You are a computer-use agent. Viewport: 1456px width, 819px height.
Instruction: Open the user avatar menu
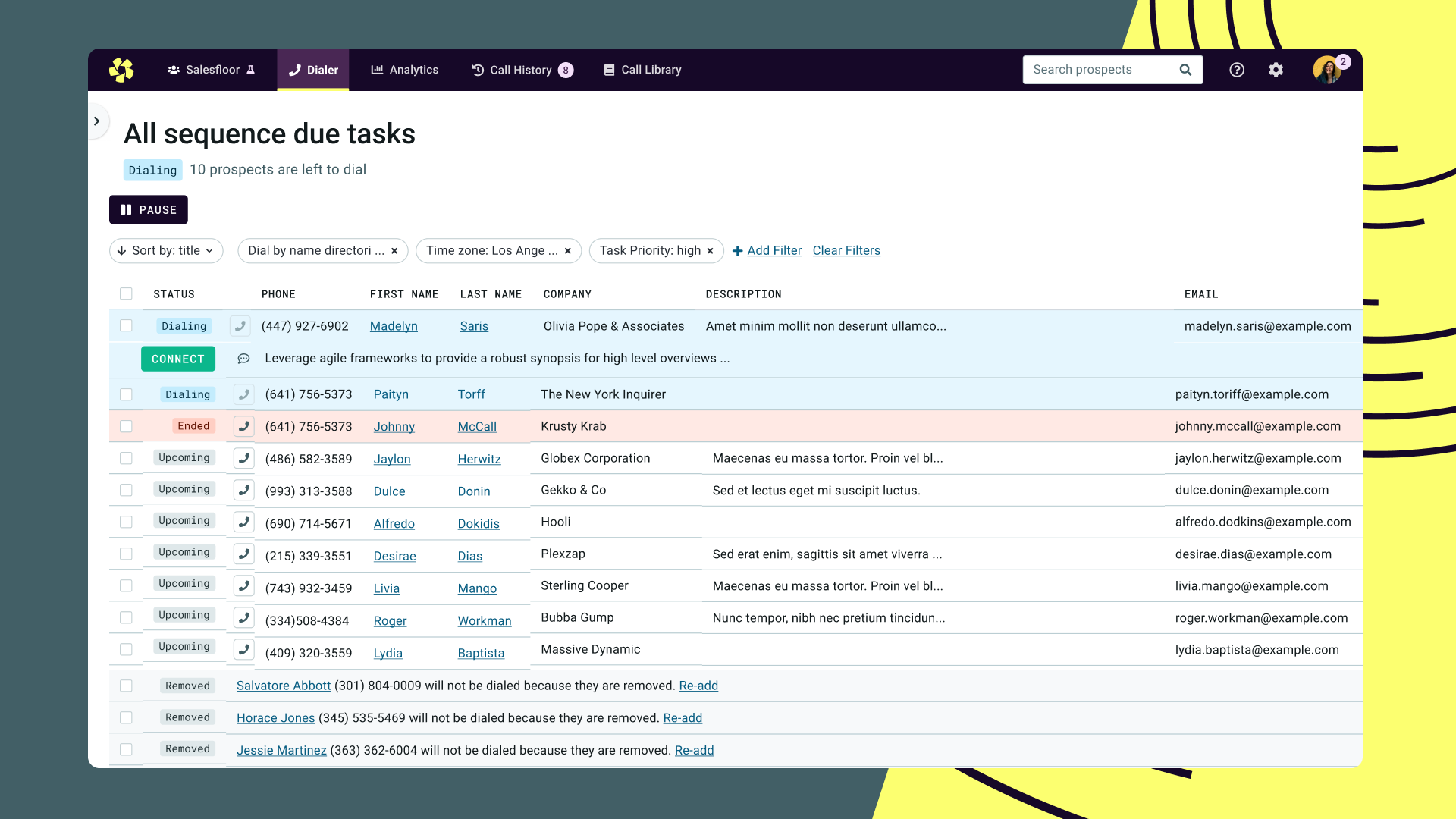coord(1327,70)
